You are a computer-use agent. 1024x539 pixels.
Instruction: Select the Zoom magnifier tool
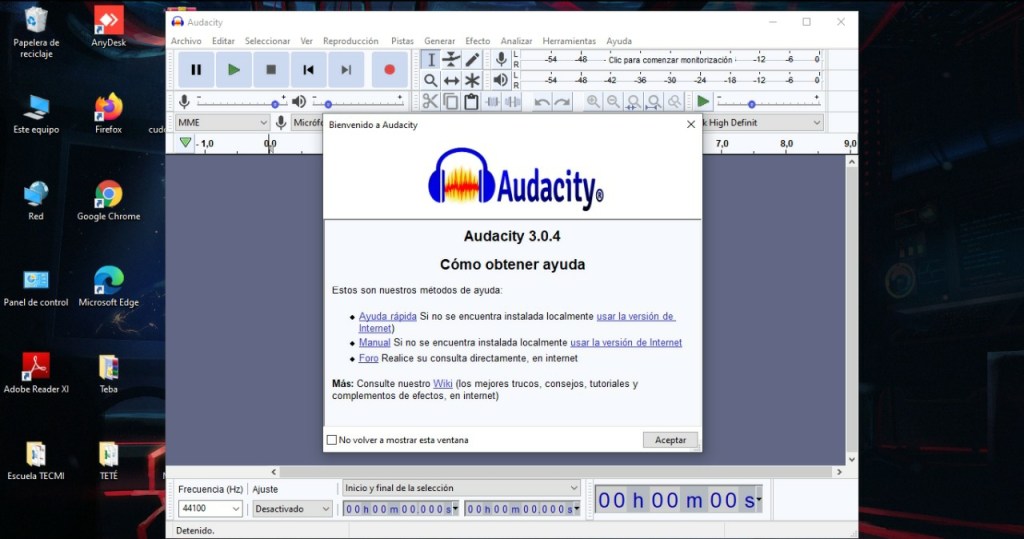pyautogui.click(x=430, y=80)
